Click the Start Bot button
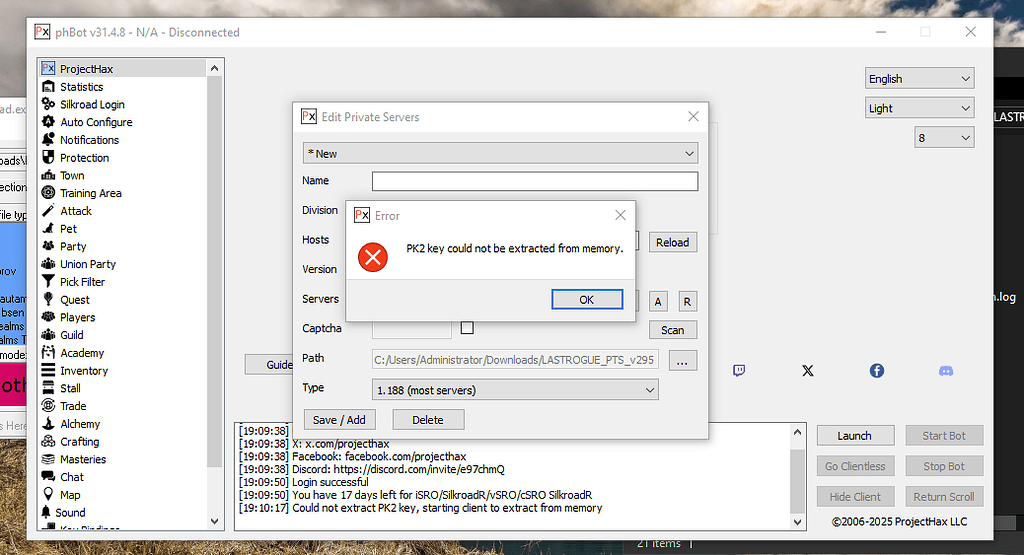This screenshot has height=555, width=1024. [x=944, y=436]
